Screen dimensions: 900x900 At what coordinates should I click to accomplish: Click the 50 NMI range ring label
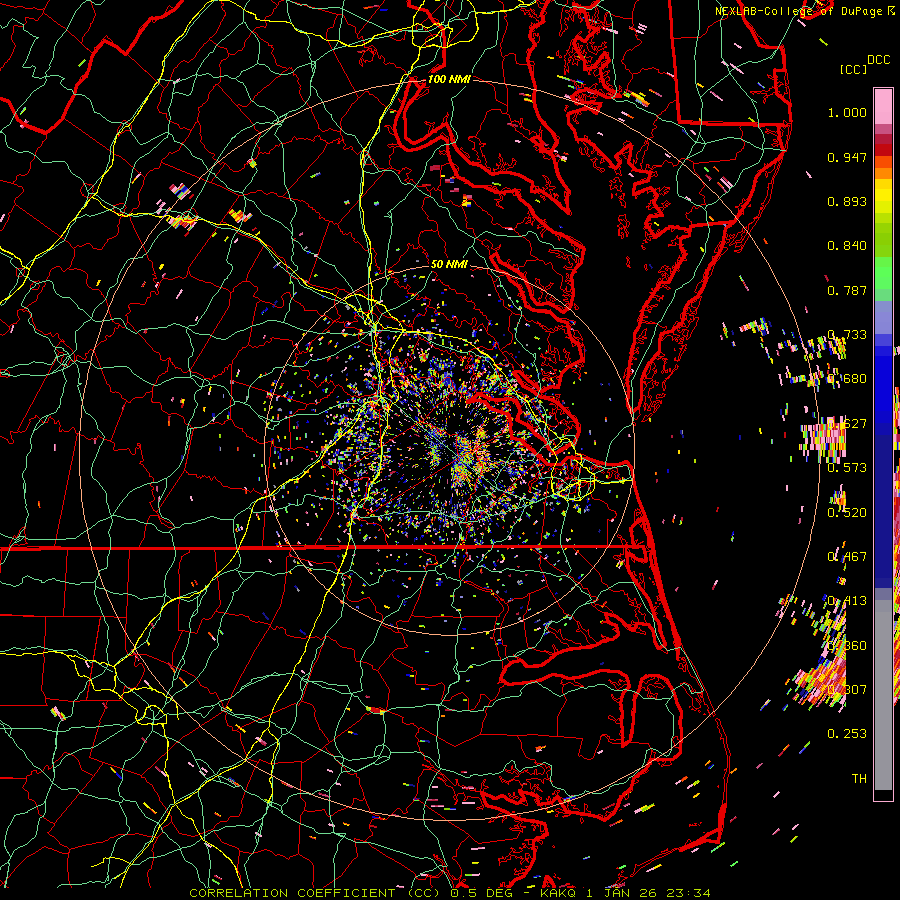[x=449, y=264]
